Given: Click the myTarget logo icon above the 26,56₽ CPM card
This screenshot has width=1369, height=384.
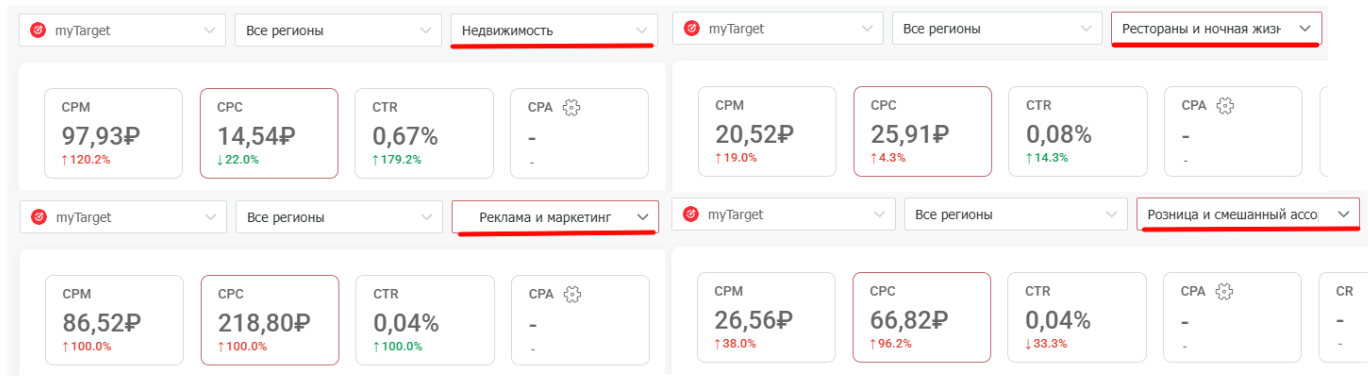Looking at the screenshot, I should [x=691, y=214].
